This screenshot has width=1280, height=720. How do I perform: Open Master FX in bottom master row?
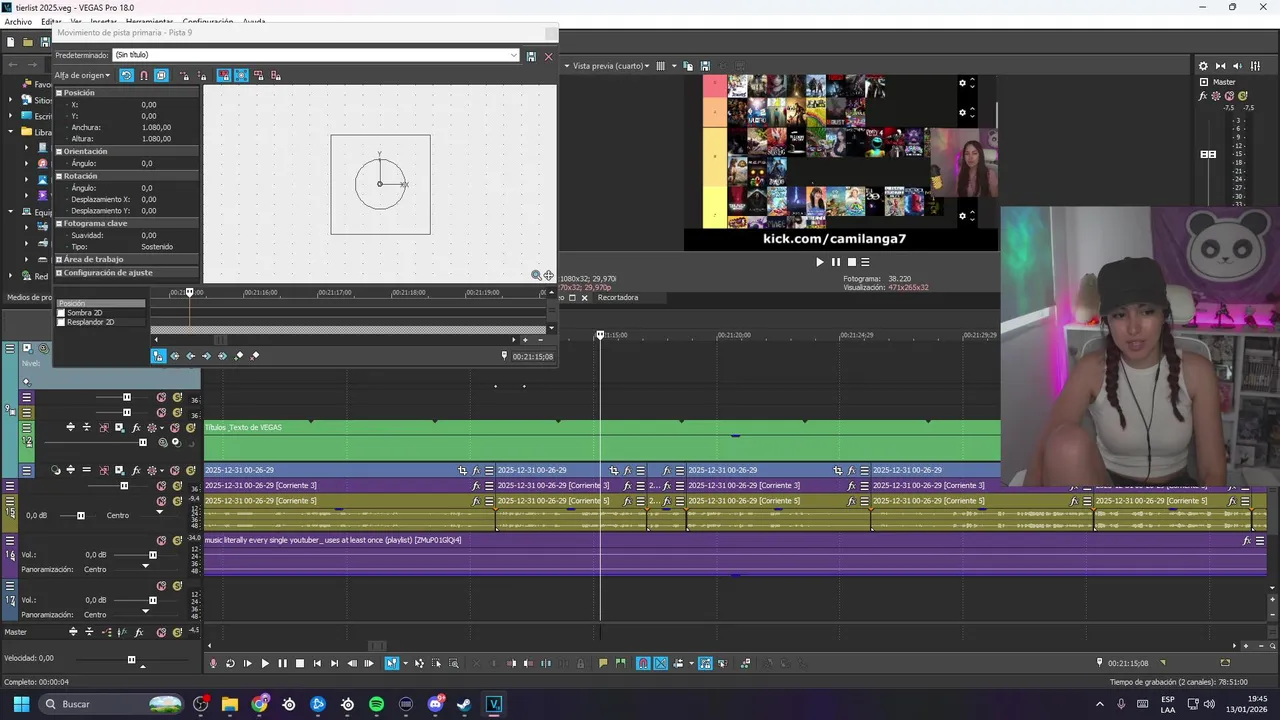[x=138, y=632]
